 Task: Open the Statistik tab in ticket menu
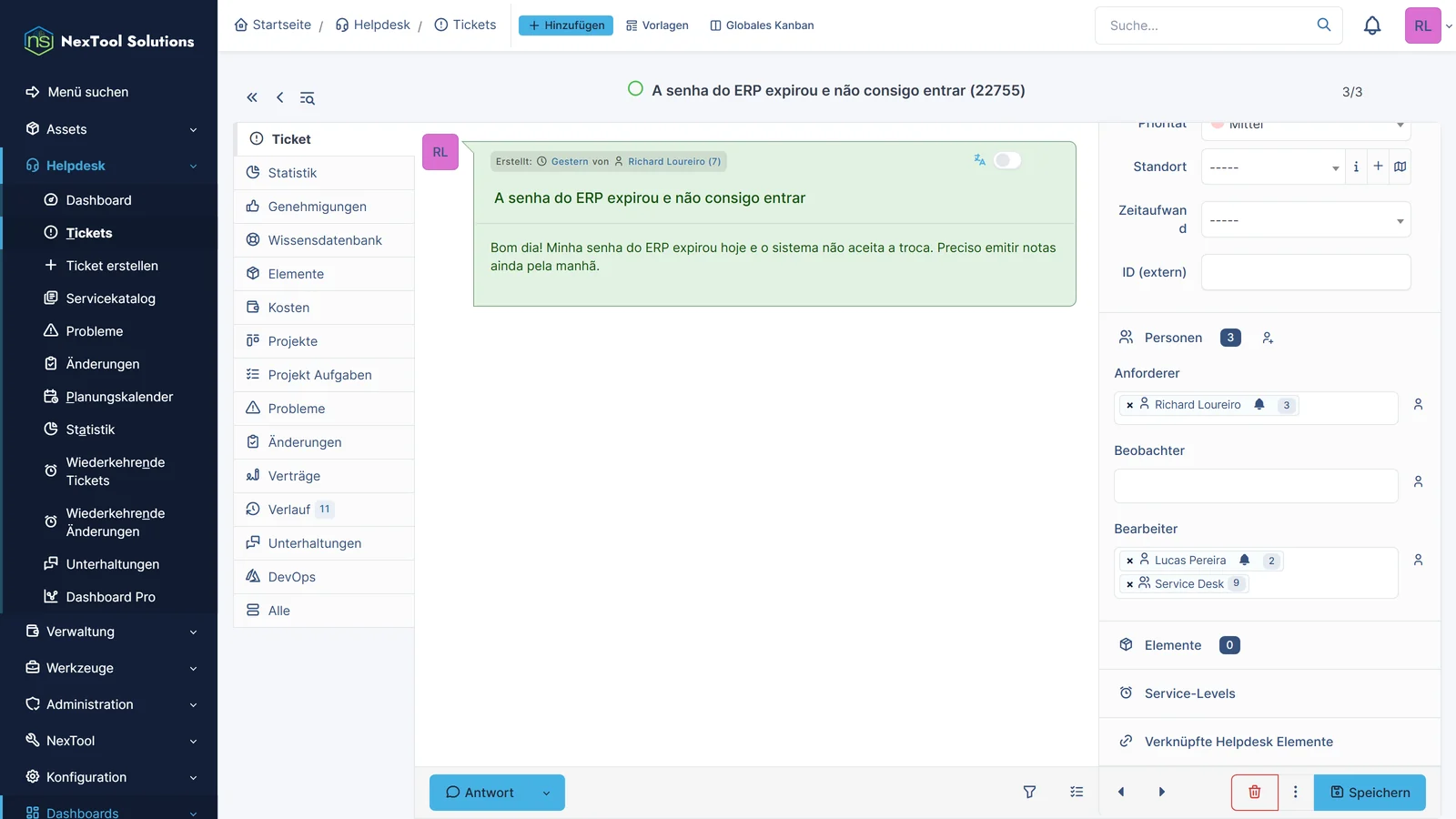(x=324, y=173)
